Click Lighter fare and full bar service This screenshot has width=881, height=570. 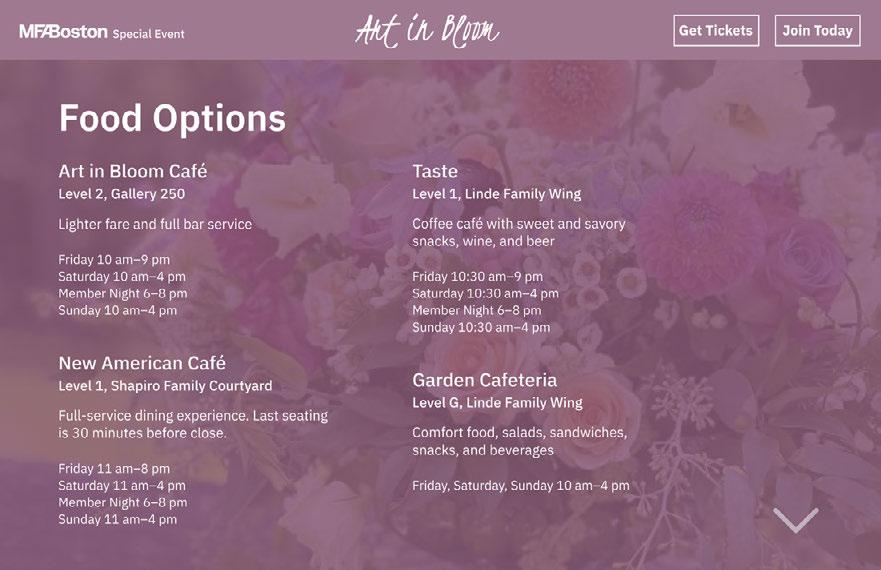pyautogui.click(x=155, y=224)
